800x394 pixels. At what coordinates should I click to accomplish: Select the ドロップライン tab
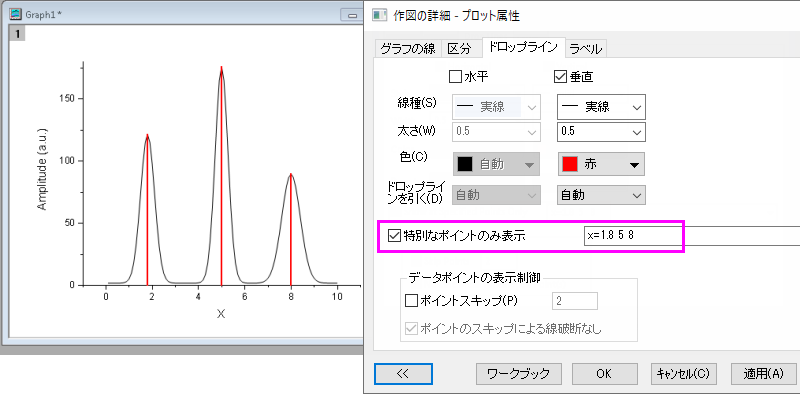coord(523,47)
